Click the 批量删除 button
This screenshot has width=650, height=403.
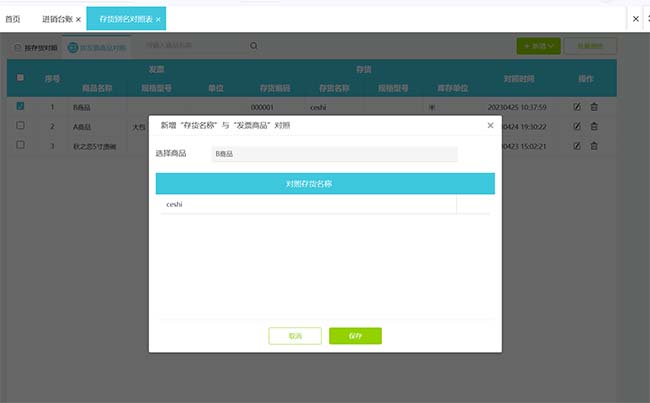(590, 46)
